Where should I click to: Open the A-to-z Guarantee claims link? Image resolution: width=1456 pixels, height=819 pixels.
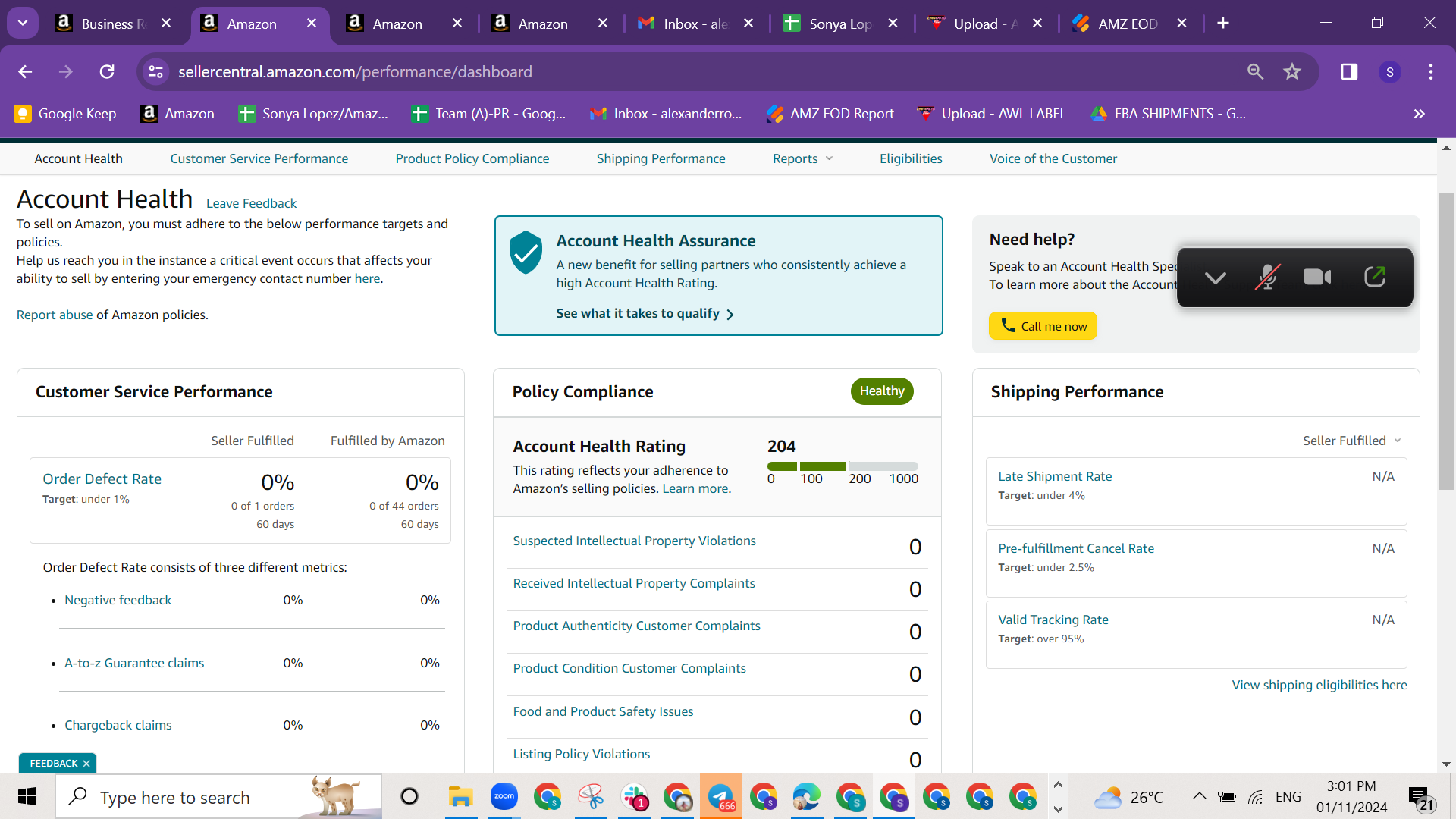134,663
